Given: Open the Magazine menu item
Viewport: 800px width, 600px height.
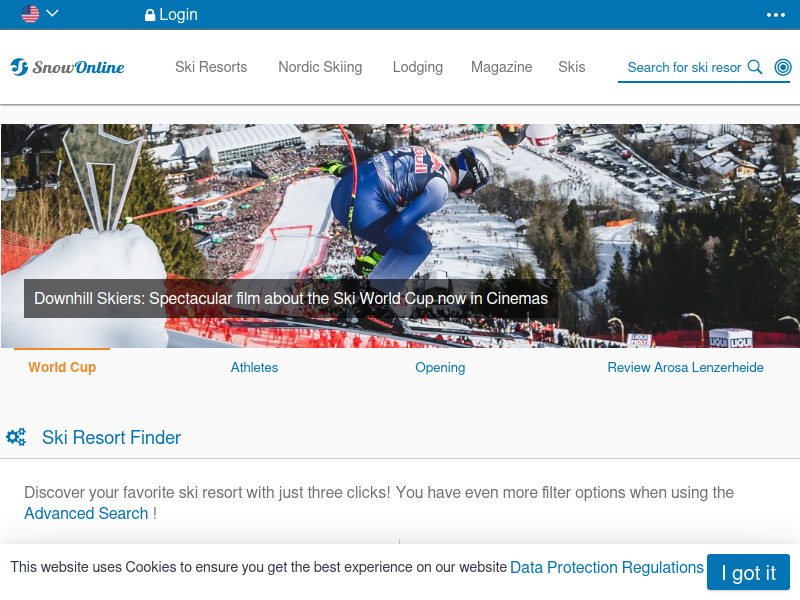Looking at the screenshot, I should click(x=501, y=67).
